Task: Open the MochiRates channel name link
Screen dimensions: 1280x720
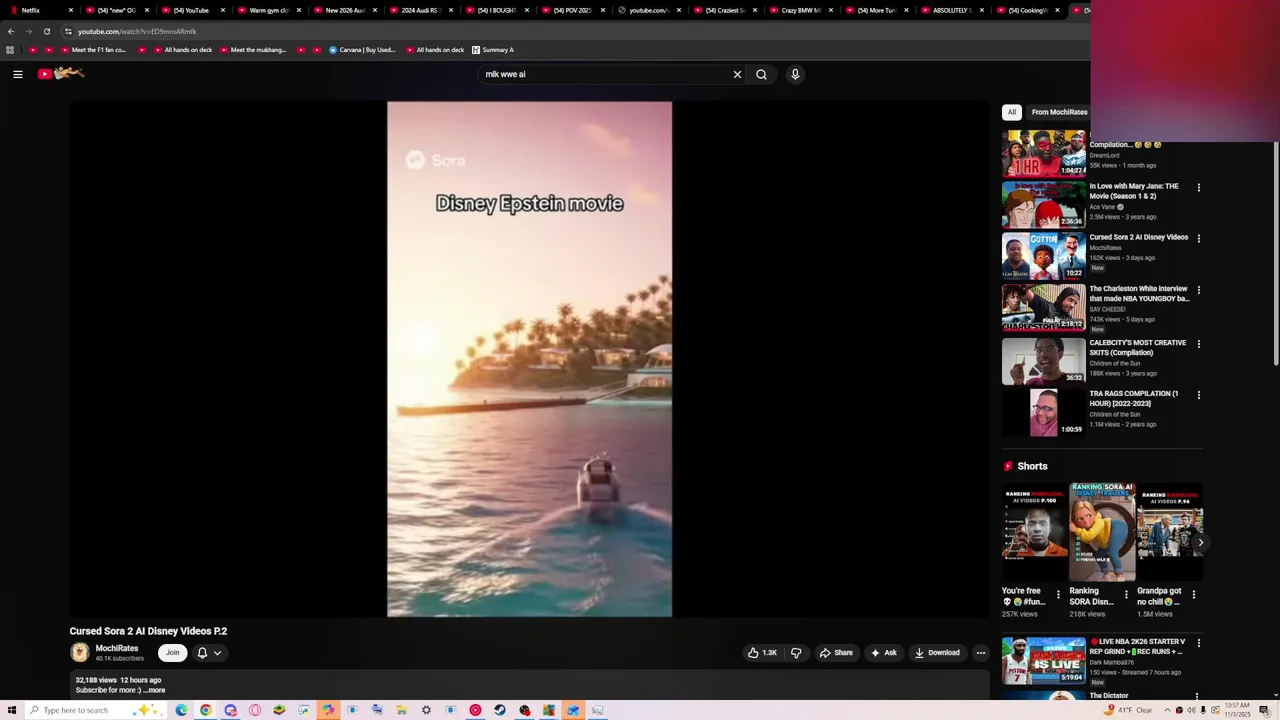Action: pos(117,648)
